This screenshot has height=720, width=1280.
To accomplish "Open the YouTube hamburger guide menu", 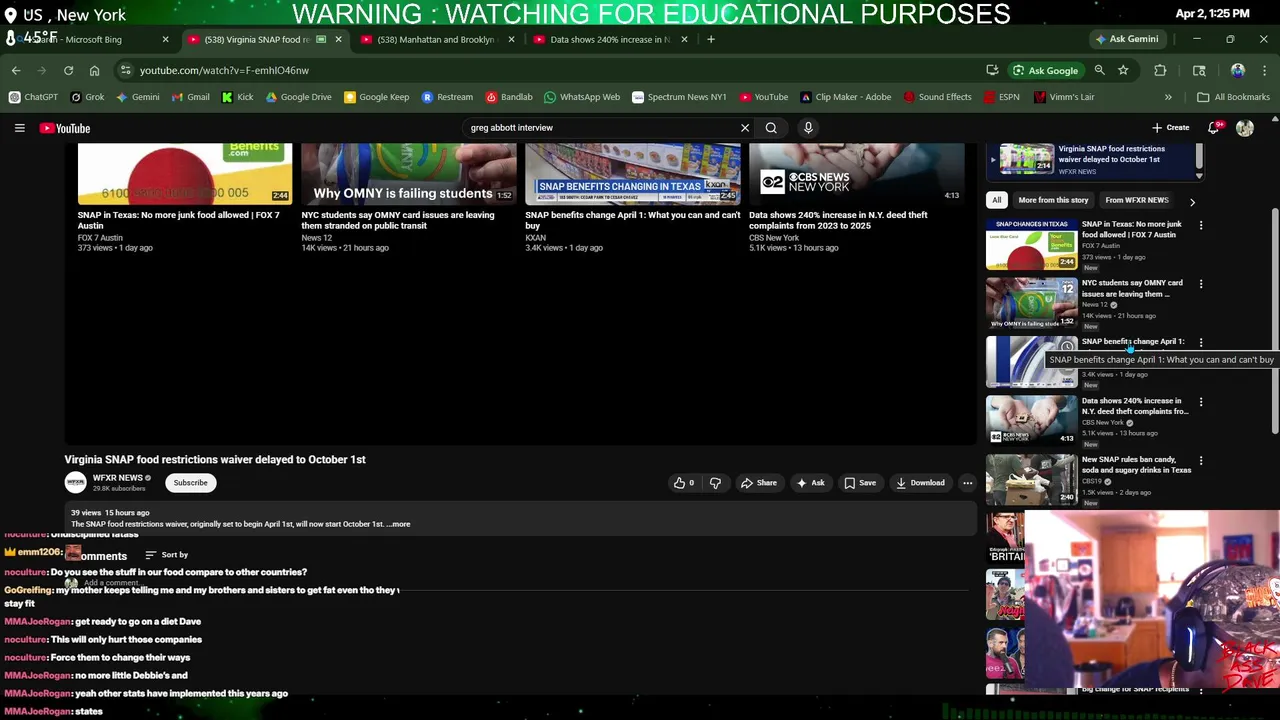I will (19, 128).
